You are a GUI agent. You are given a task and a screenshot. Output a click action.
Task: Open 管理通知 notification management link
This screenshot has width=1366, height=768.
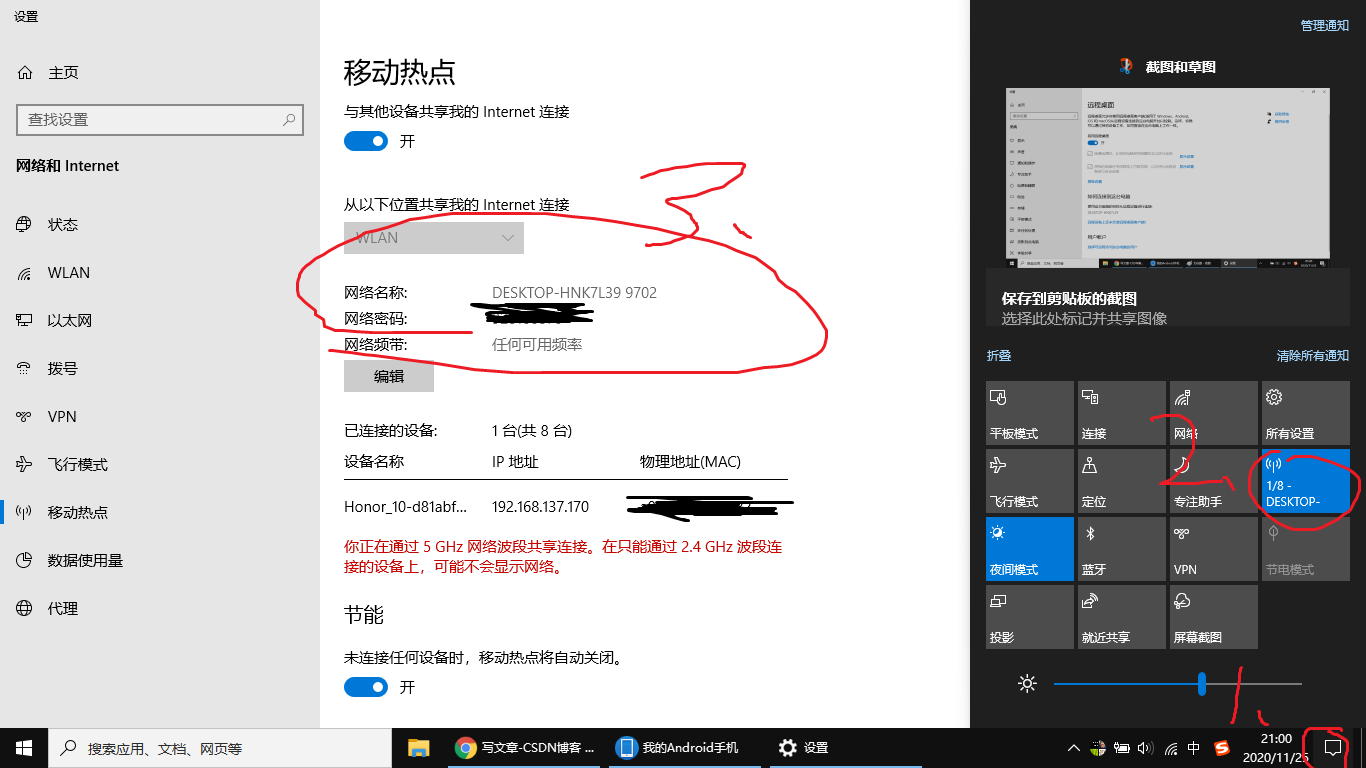pyautogui.click(x=1324, y=25)
